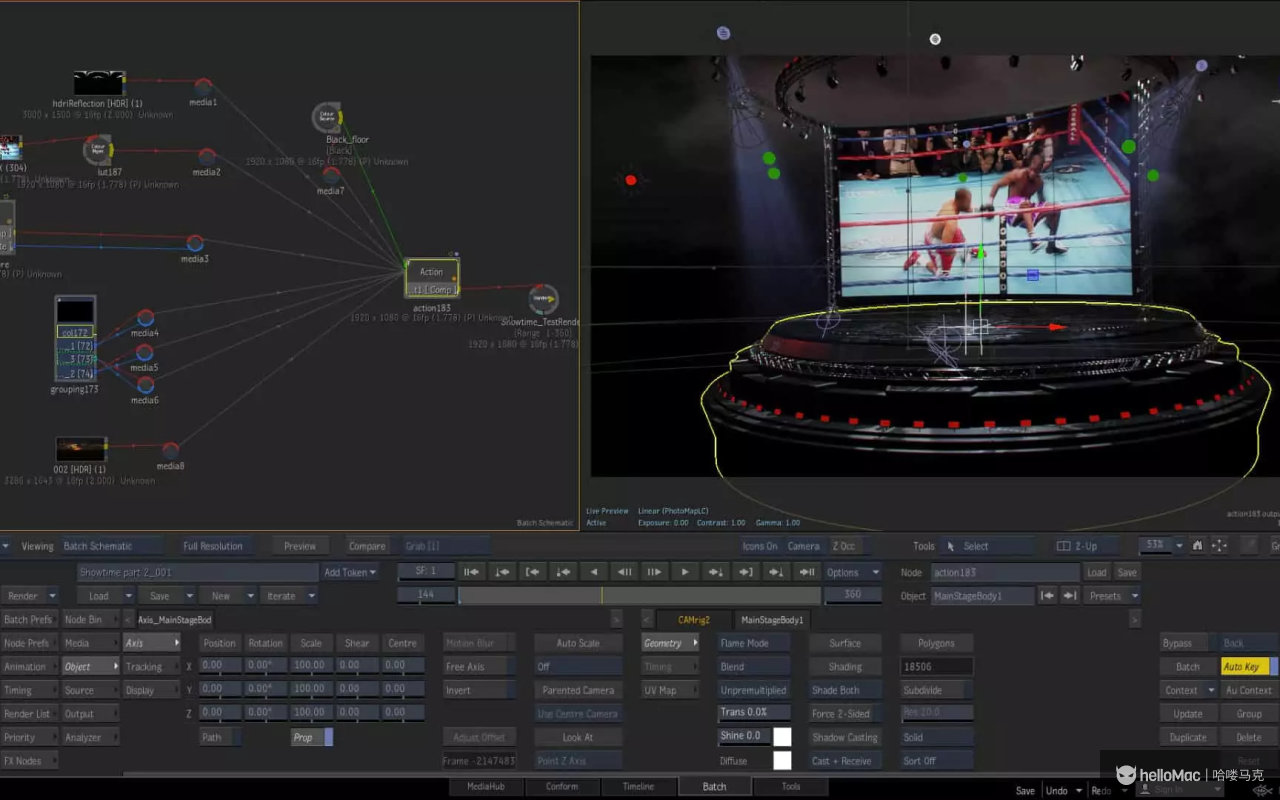
Task: Toggle the Subdivide option
Action: click(x=937, y=690)
